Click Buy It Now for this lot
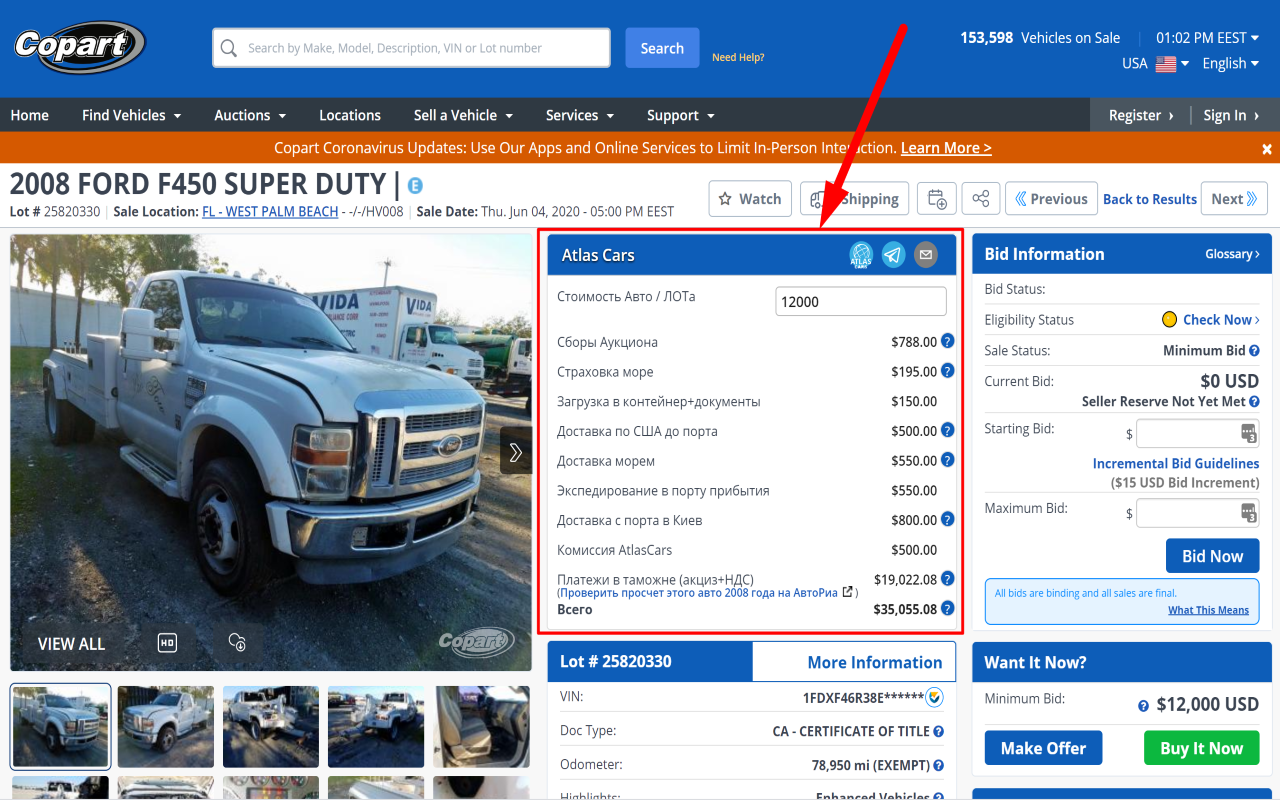 1201,747
